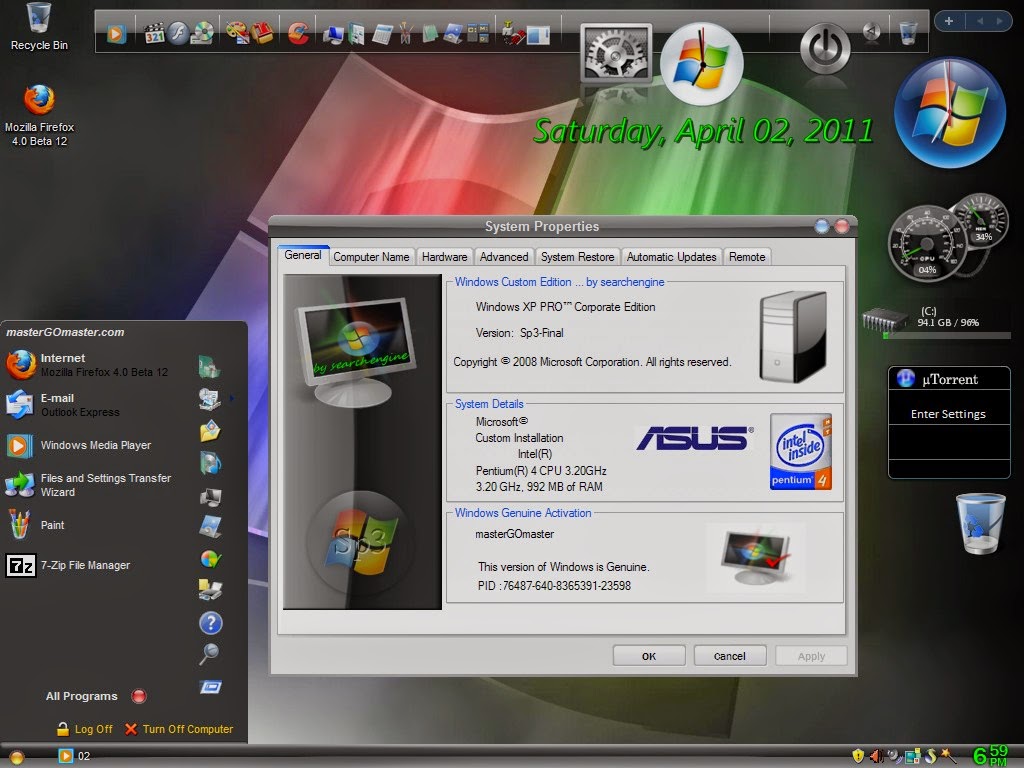The height and width of the screenshot is (768, 1024).
Task: Open Windows Media Player icon in top dock
Action: (116, 33)
